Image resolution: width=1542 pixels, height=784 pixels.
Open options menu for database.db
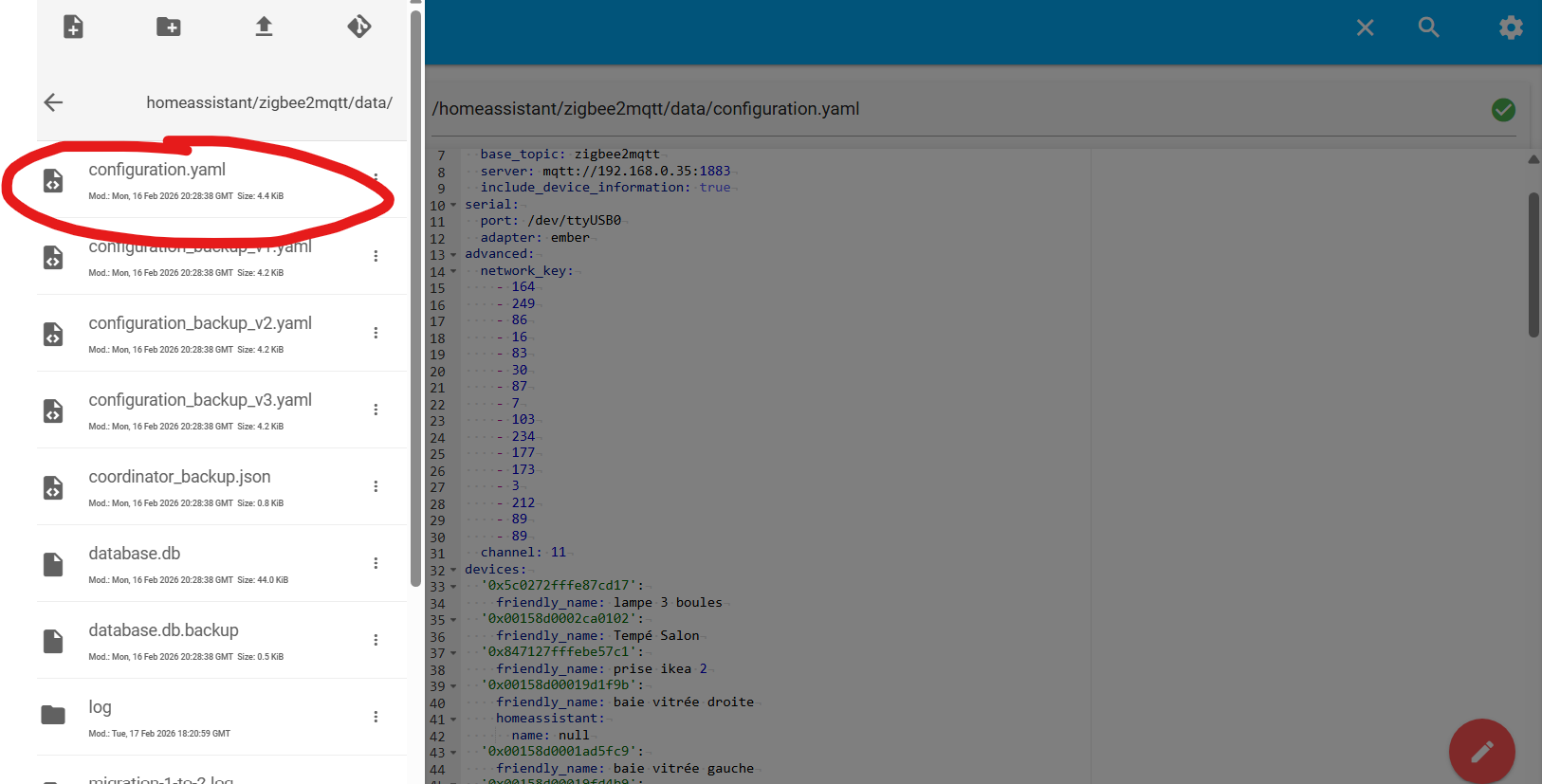click(x=376, y=563)
